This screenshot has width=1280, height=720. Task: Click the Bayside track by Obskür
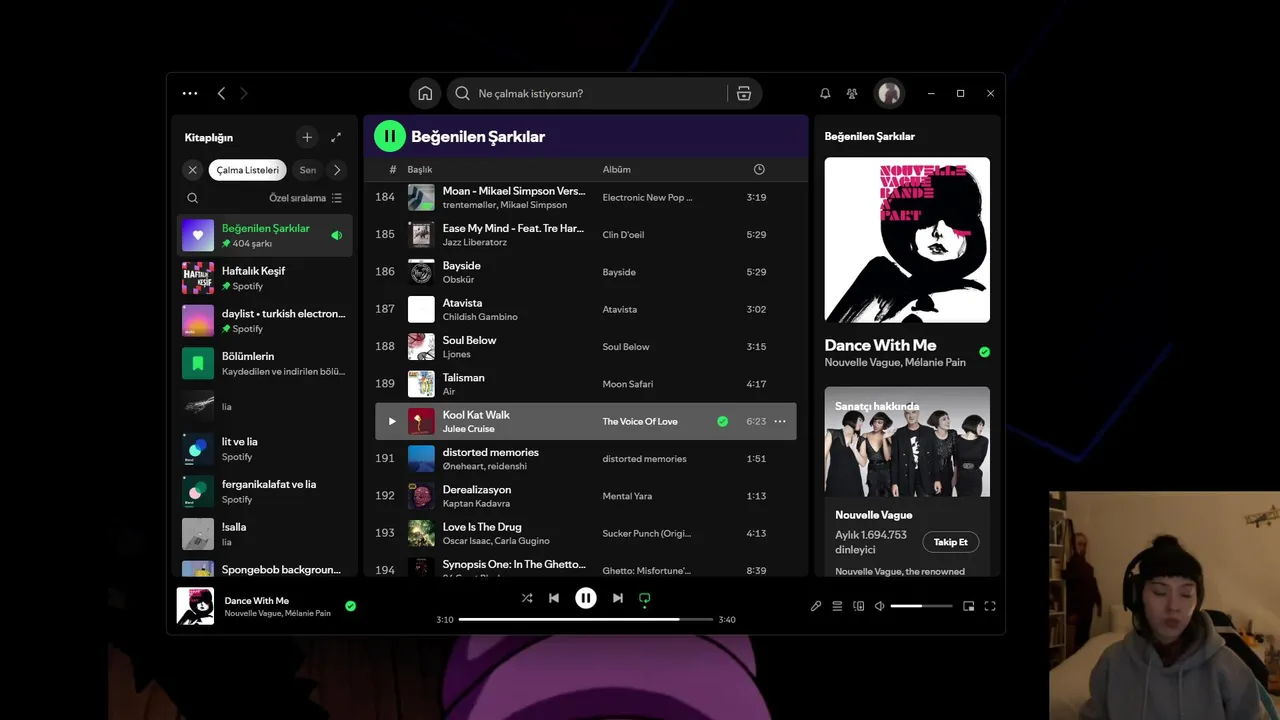585,271
